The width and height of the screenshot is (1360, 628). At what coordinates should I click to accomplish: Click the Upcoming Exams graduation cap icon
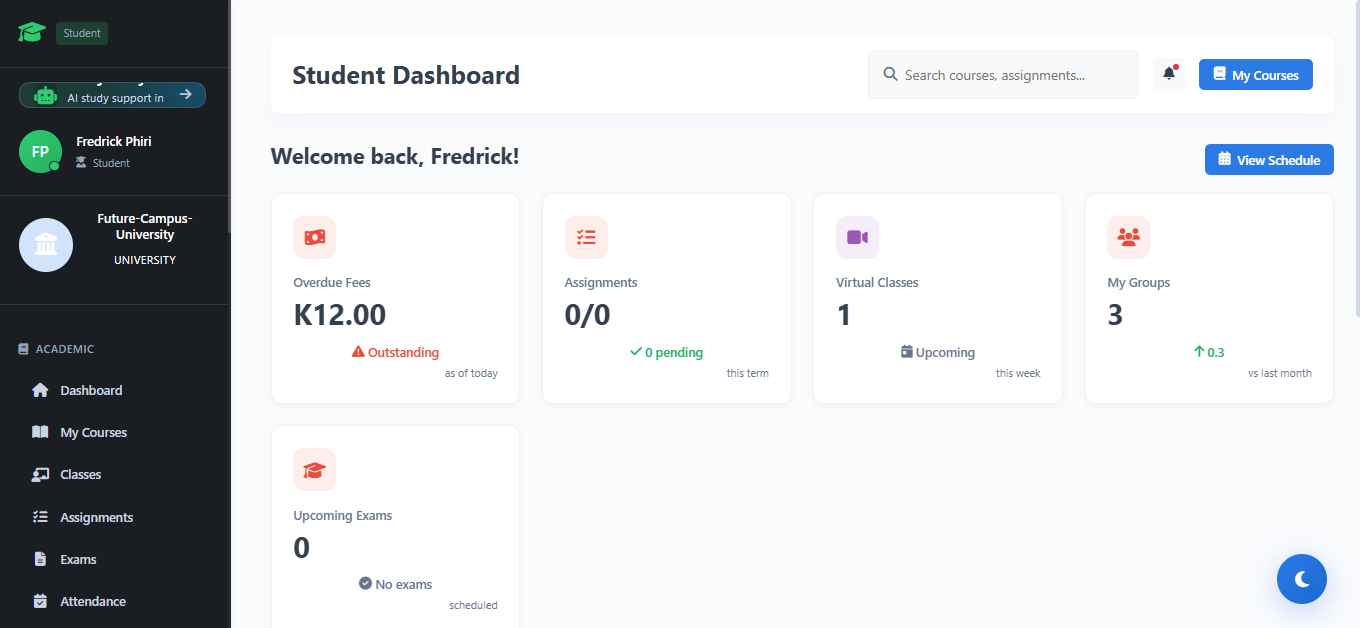tap(314, 469)
